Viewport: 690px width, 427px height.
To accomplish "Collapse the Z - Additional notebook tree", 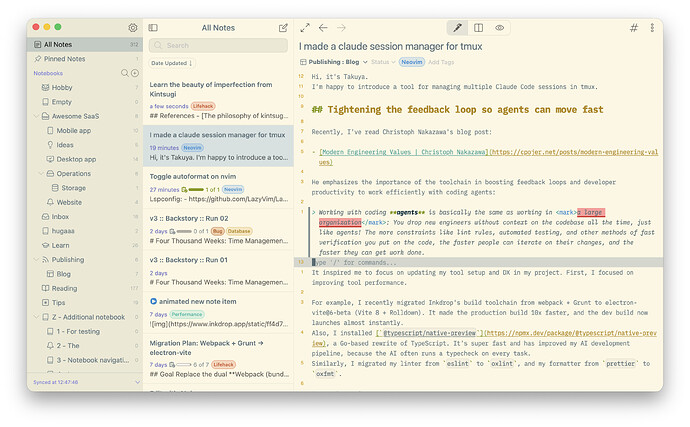I will [x=36, y=317].
